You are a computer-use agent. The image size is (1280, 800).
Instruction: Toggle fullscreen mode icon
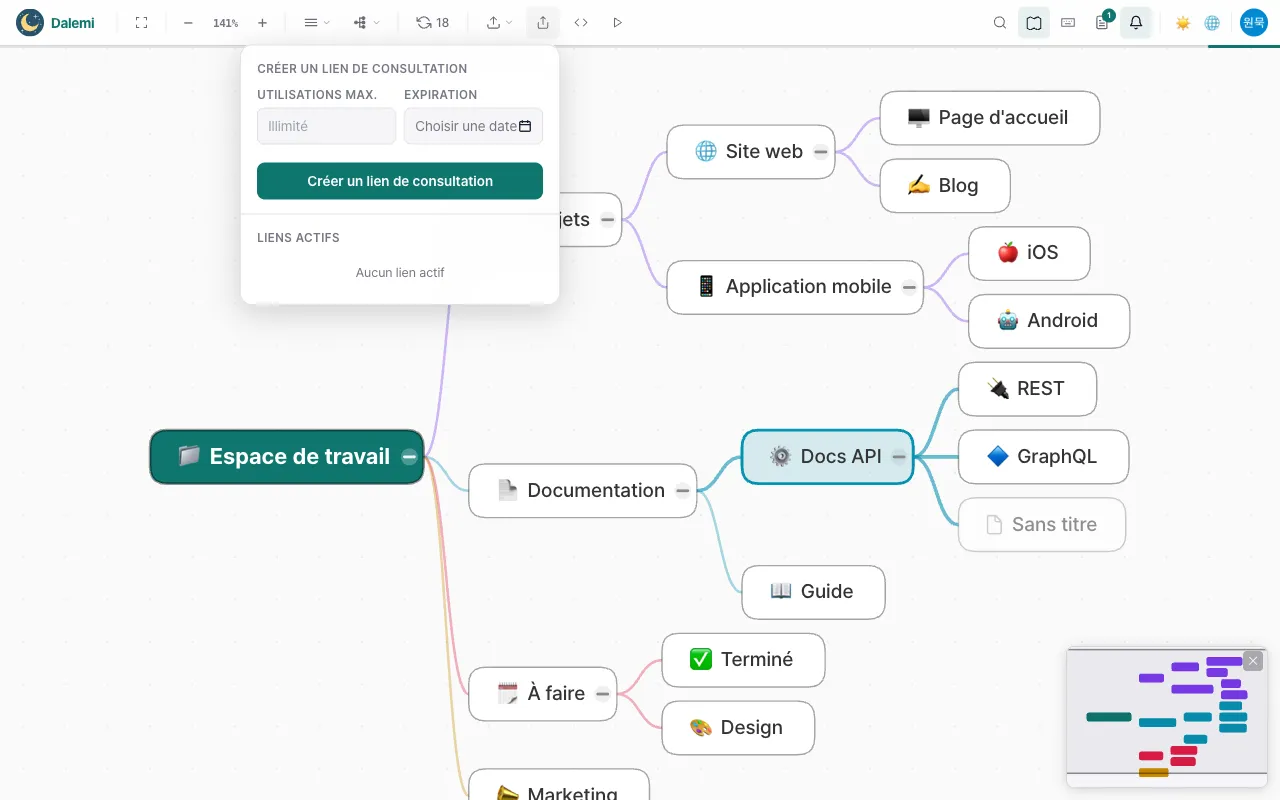(141, 22)
